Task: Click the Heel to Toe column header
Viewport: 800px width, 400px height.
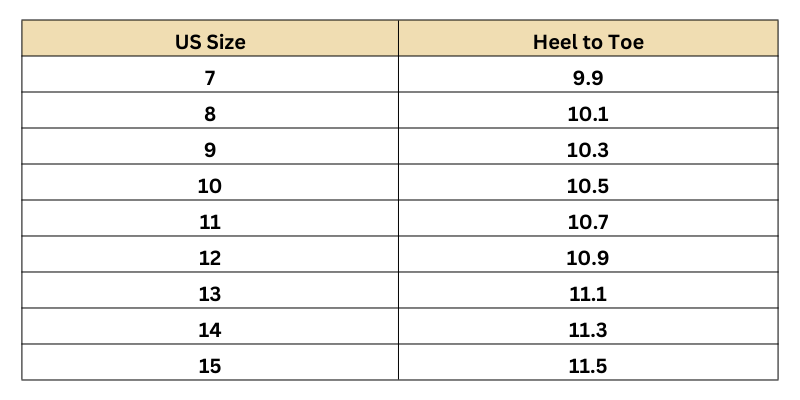Action: pos(588,42)
